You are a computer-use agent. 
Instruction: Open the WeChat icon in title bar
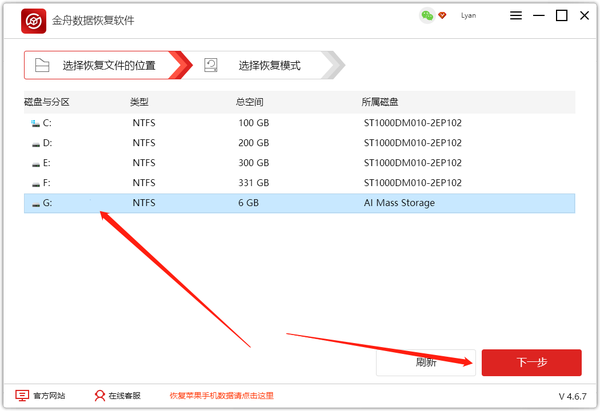tap(427, 16)
